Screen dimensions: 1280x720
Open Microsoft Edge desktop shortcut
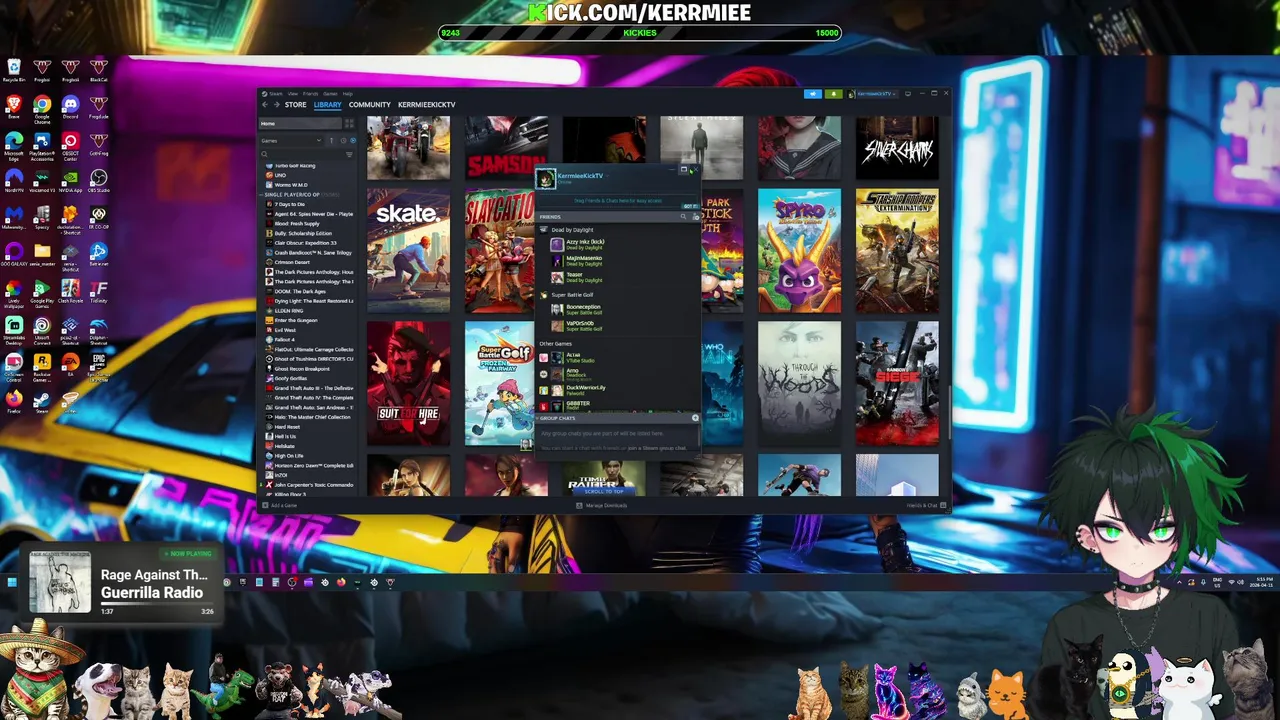coord(14,145)
